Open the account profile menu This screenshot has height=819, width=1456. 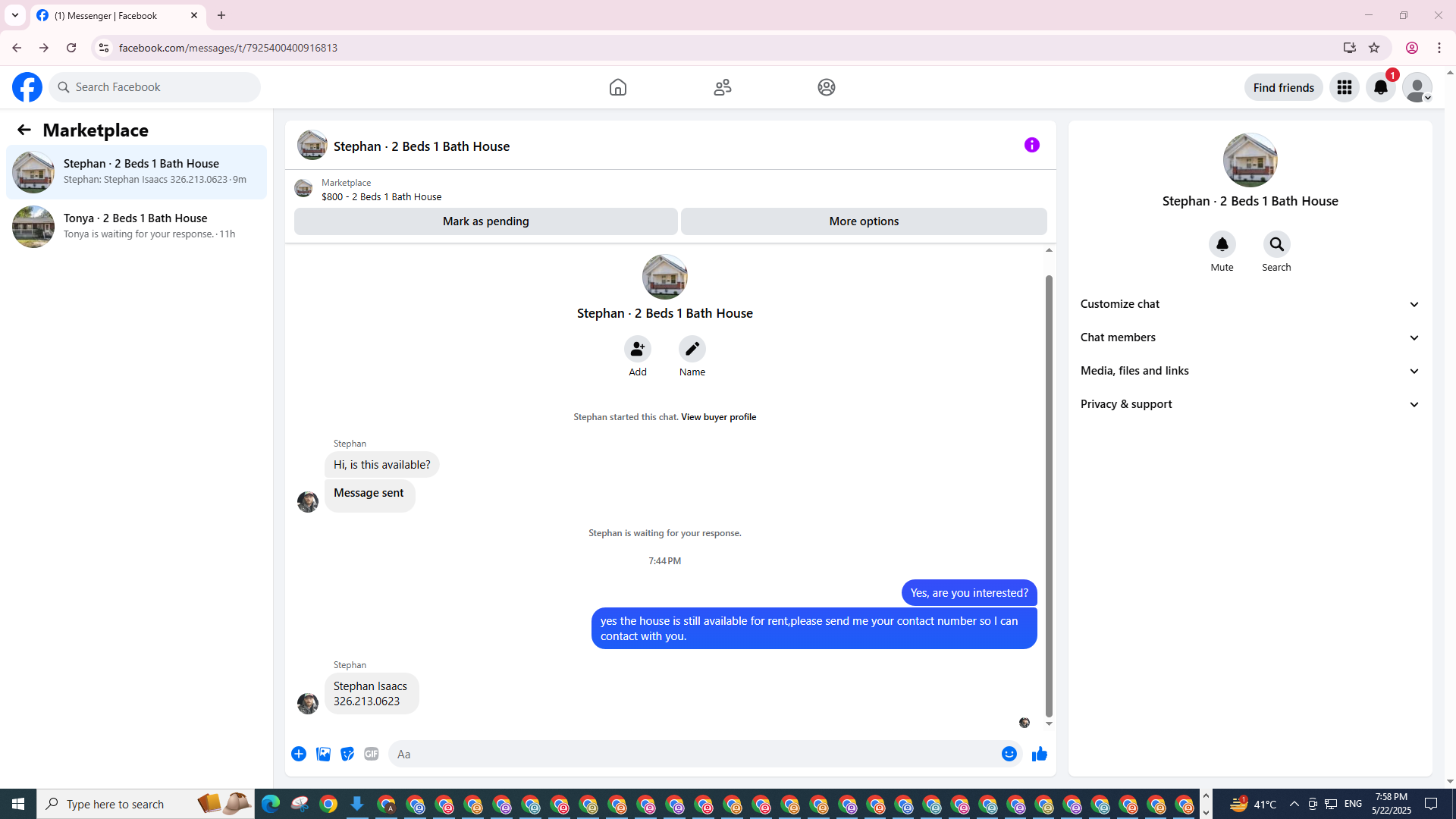point(1417,87)
